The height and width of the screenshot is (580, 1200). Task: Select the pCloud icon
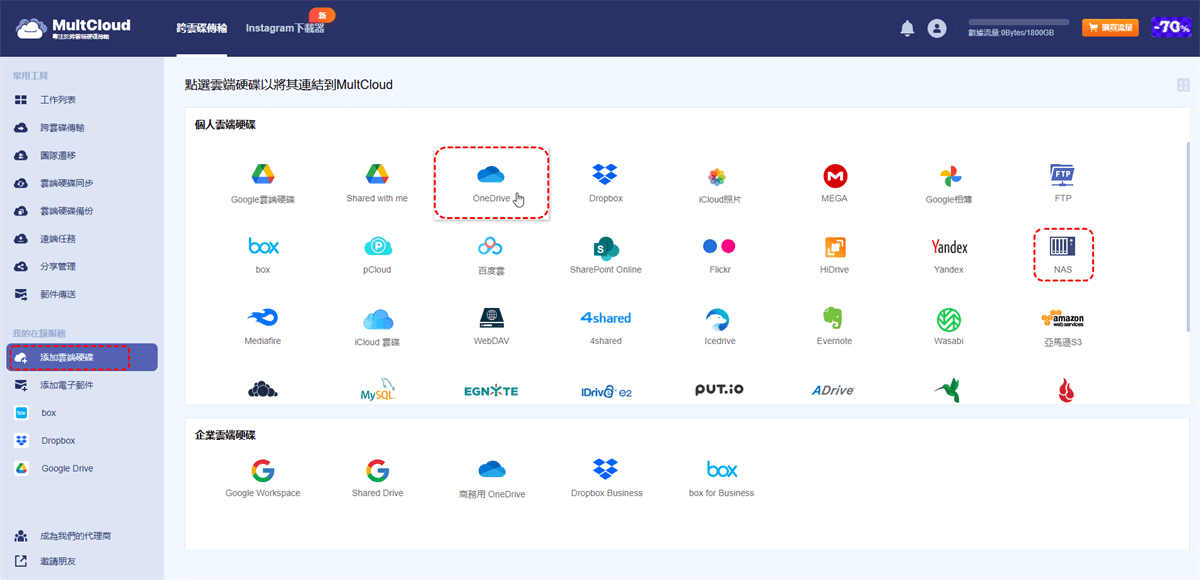(377, 246)
